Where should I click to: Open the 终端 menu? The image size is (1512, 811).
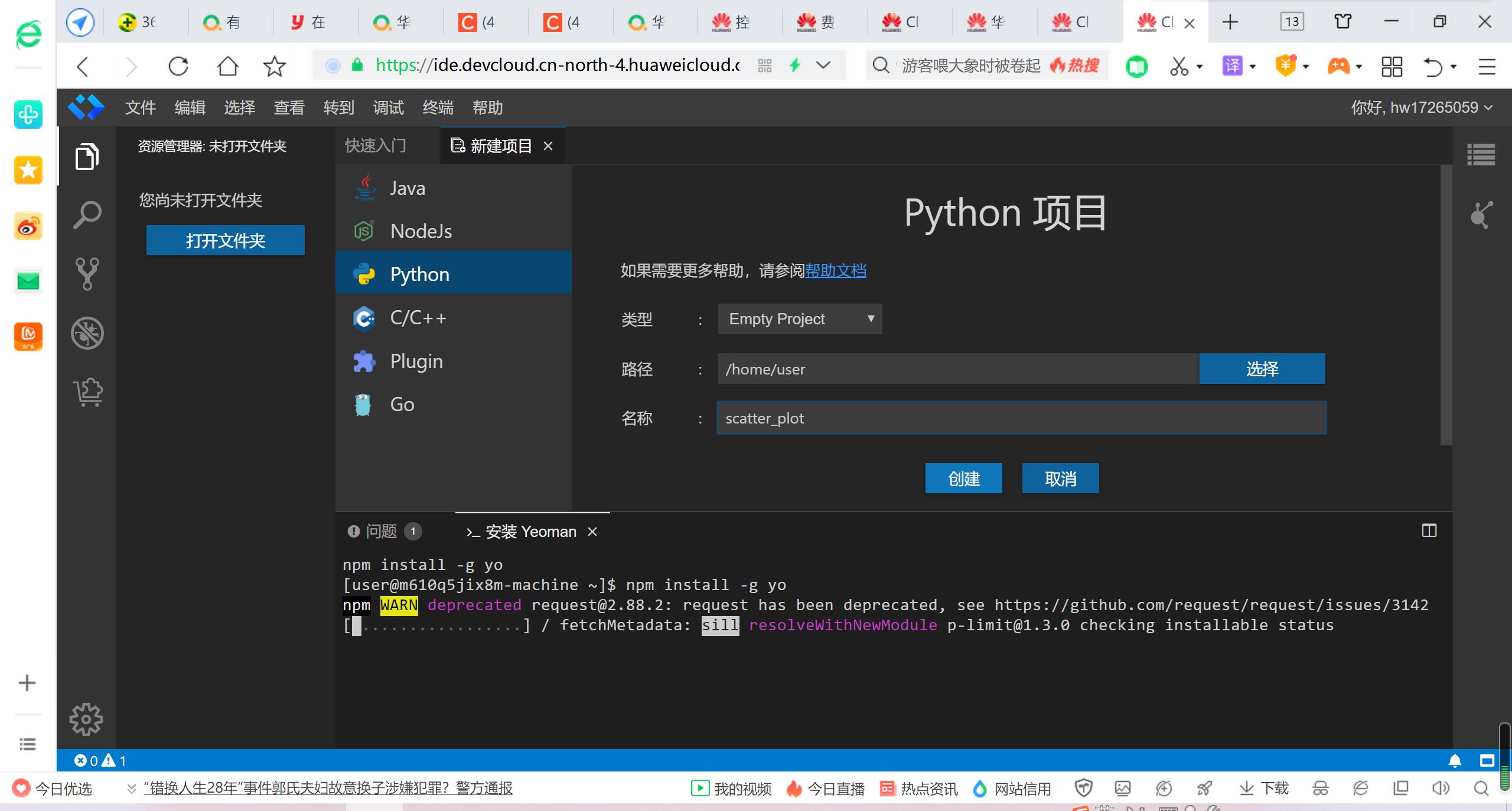438,108
